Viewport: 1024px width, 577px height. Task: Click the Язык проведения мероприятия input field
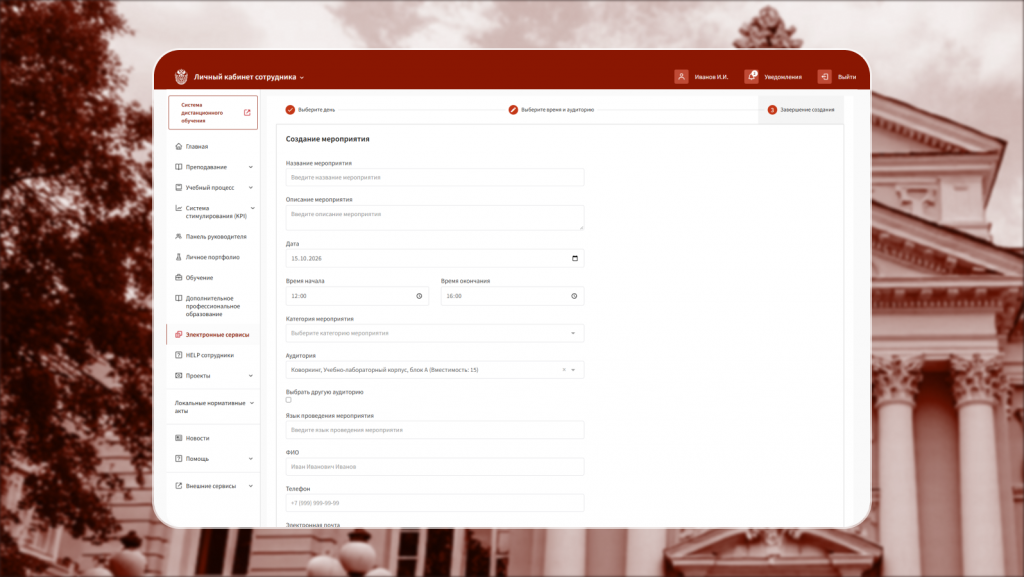pyautogui.click(x=435, y=430)
